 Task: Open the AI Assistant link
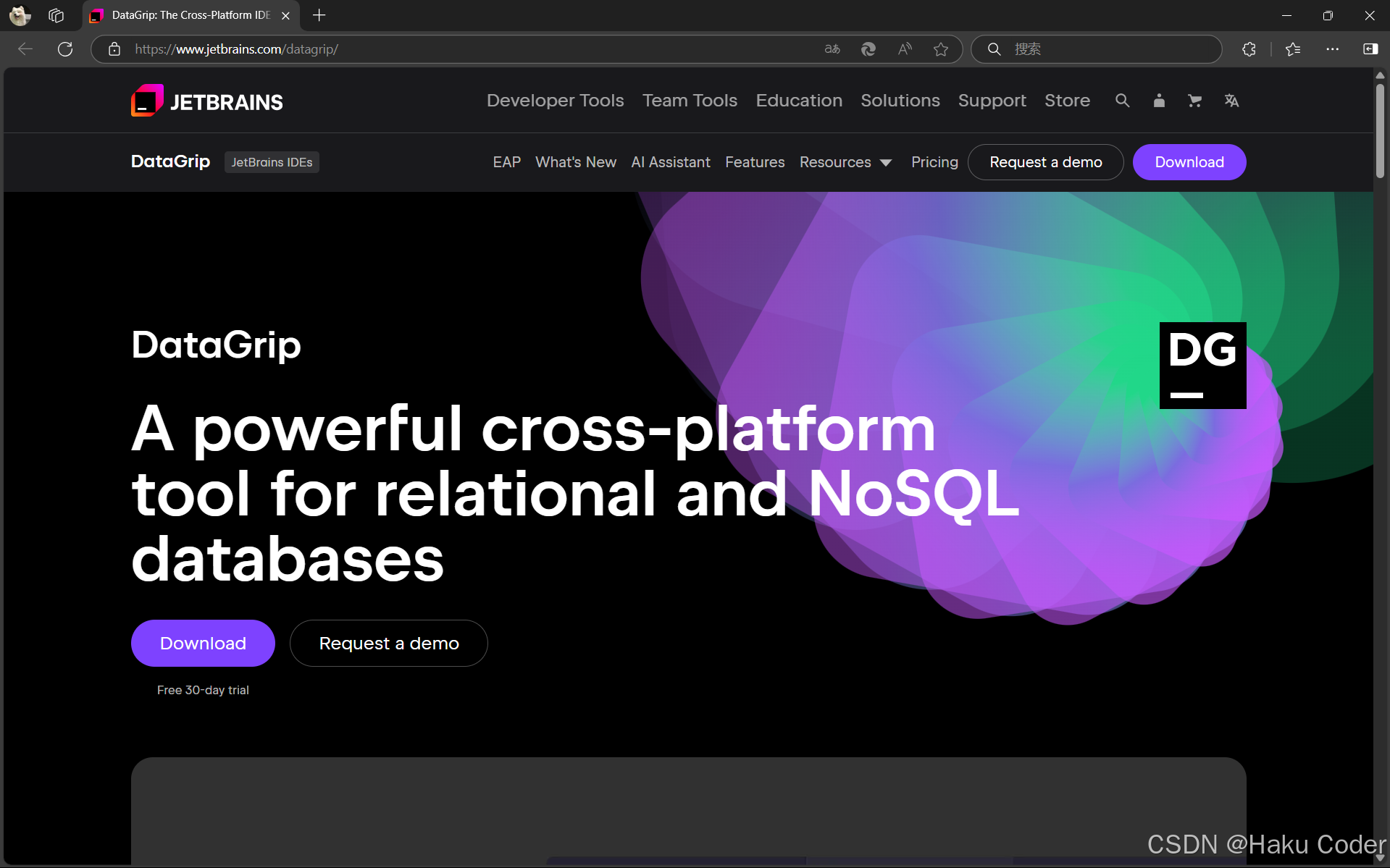tap(671, 162)
